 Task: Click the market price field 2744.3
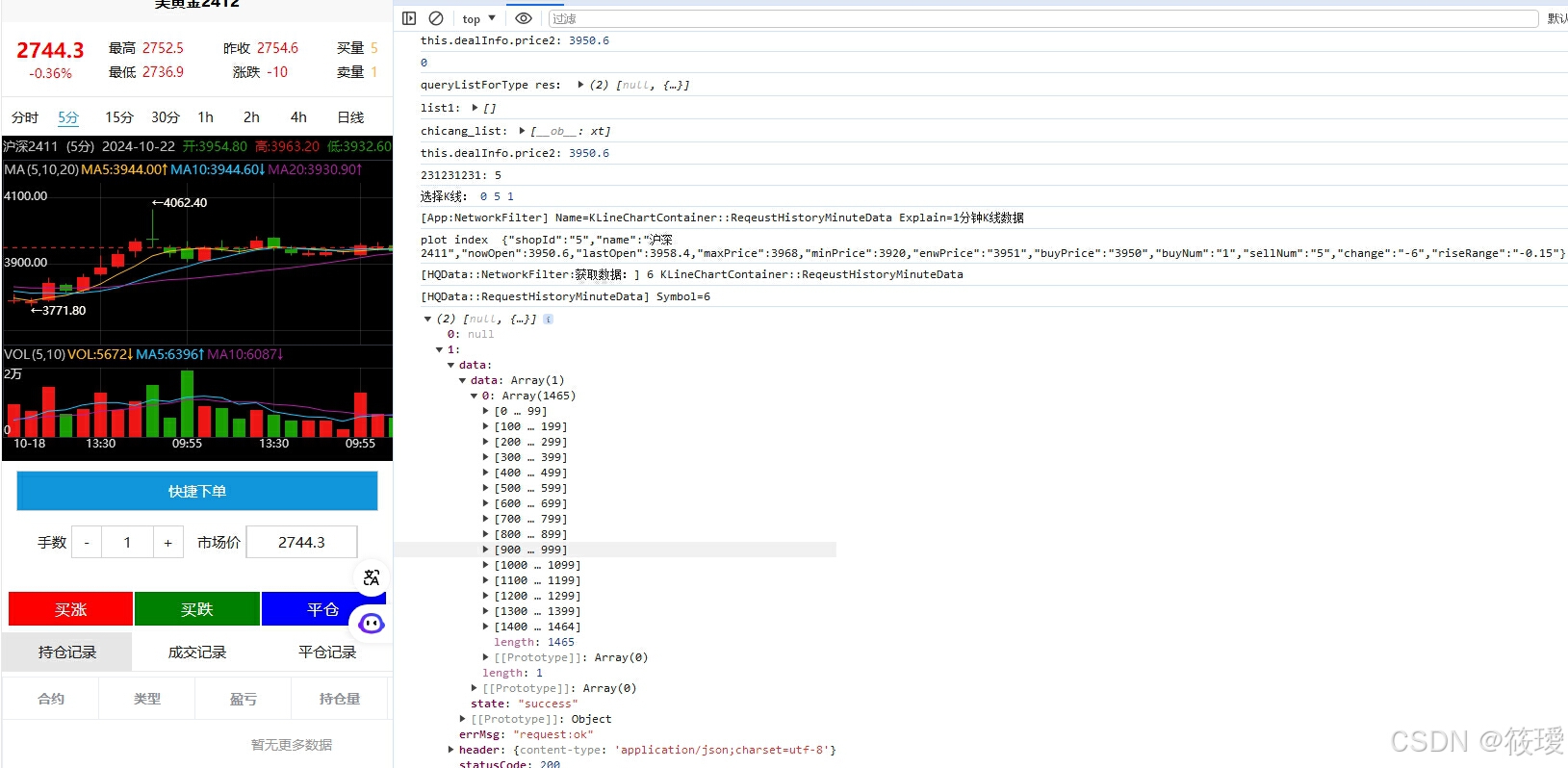(302, 542)
